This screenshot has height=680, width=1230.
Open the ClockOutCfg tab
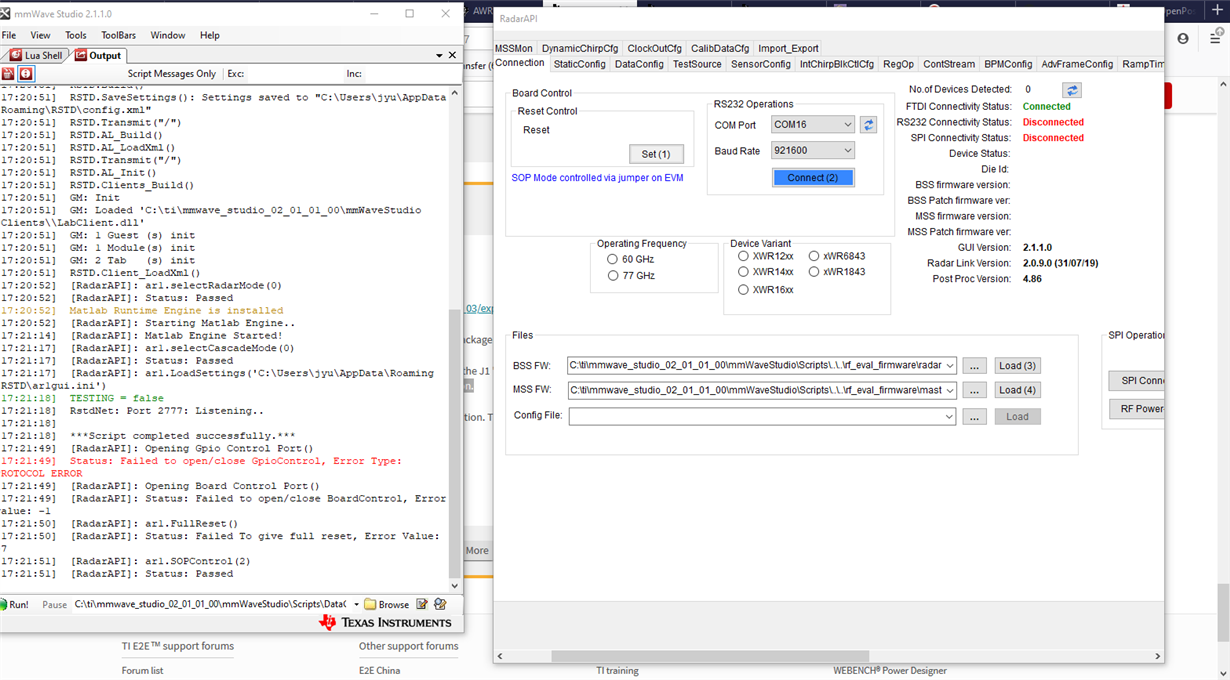[654, 48]
